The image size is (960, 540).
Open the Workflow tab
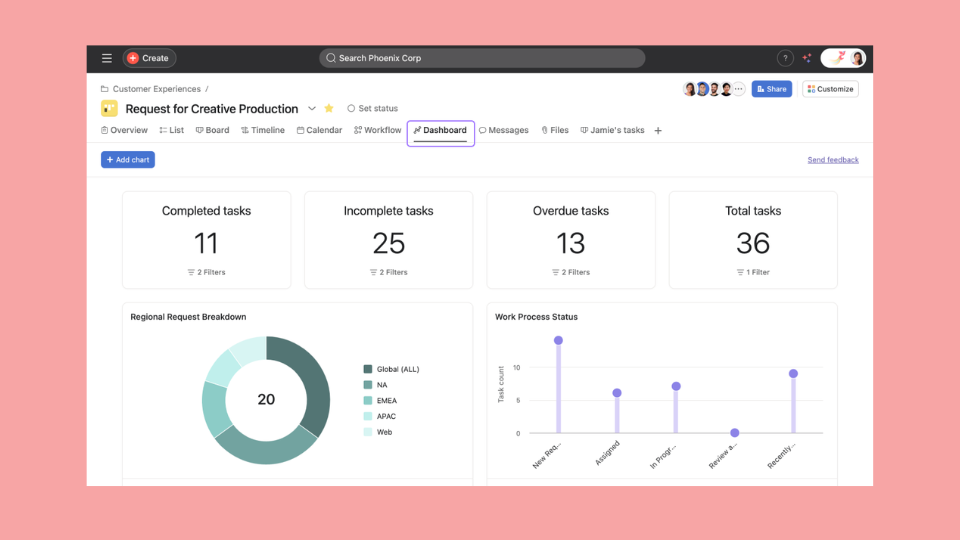[377, 131]
